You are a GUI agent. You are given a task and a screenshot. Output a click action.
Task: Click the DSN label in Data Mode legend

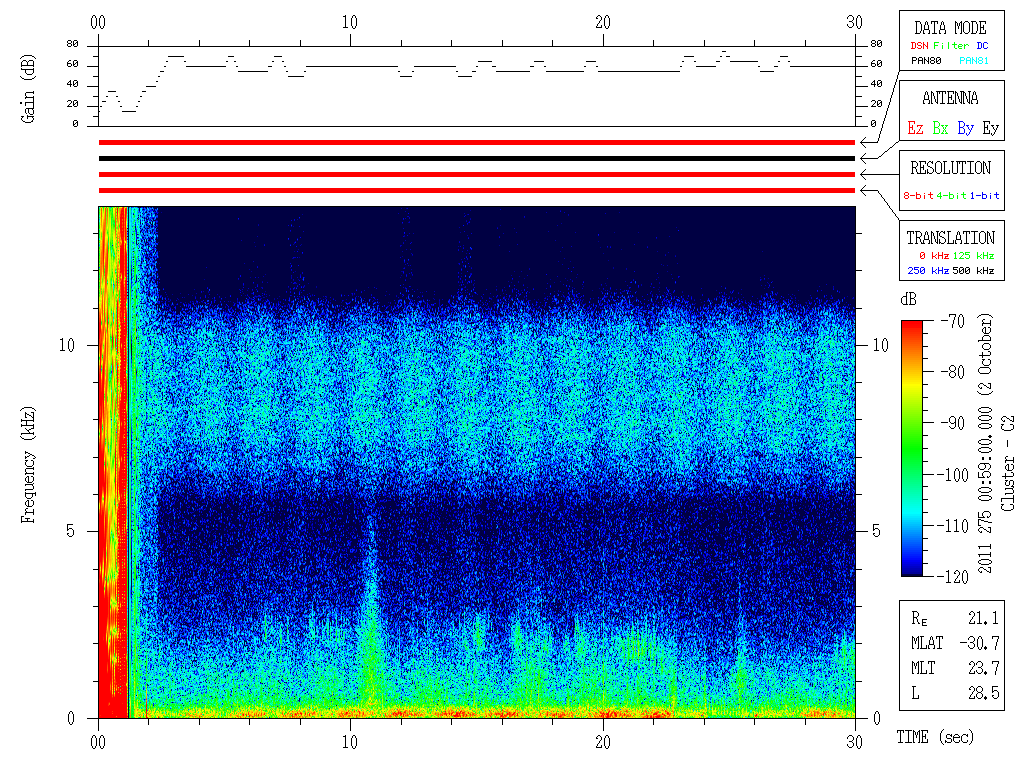(x=919, y=46)
